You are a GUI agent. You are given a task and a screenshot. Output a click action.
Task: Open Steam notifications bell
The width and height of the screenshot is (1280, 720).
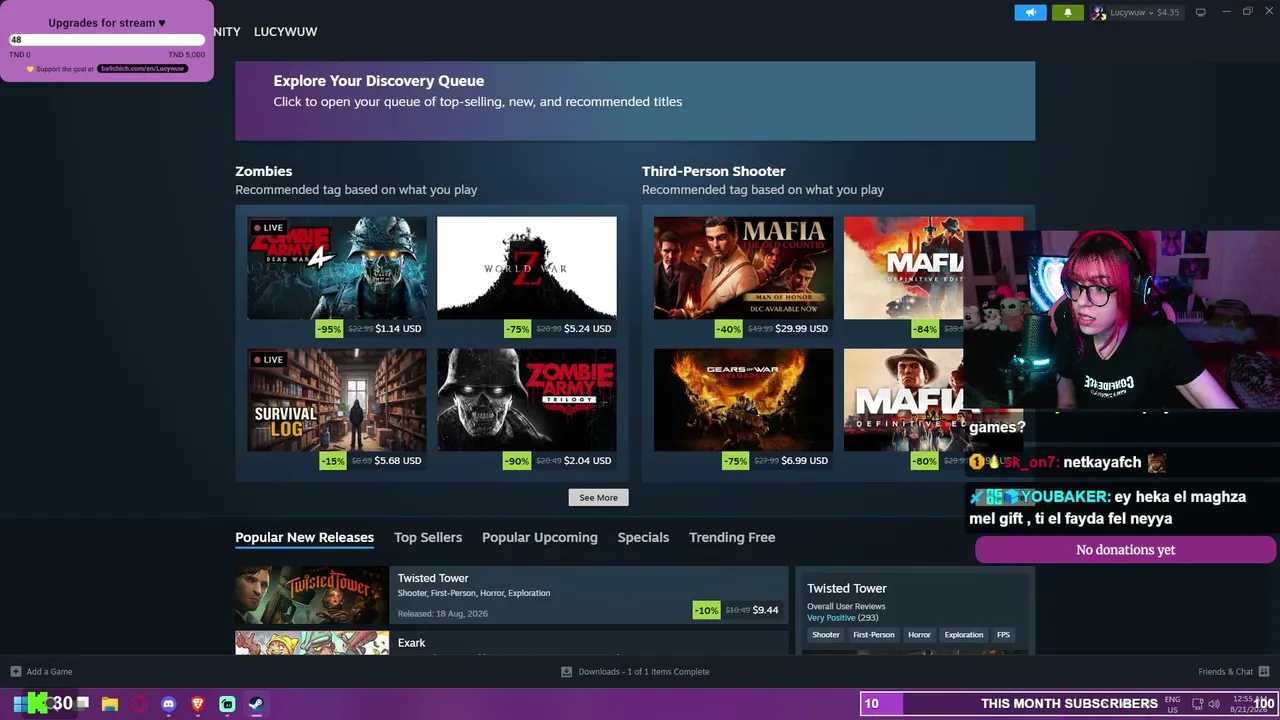(1068, 13)
